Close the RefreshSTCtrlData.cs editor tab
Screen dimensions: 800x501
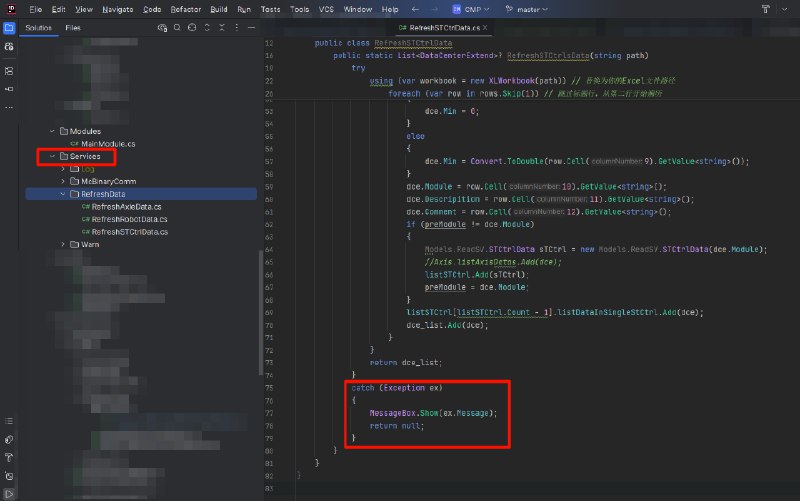pos(485,28)
